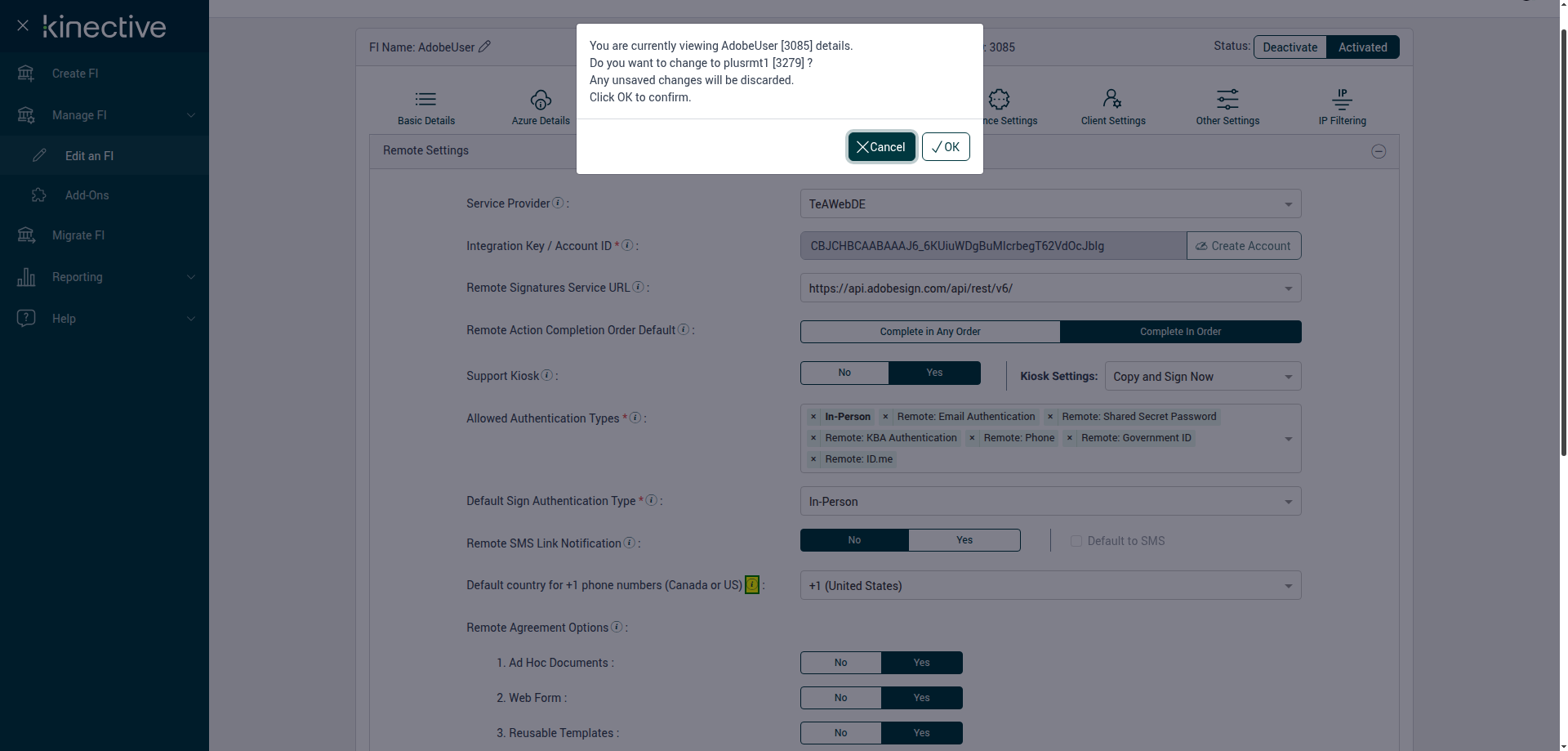Open the default country +1 dropdown
The height and width of the screenshot is (751, 1568).
(1050, 586)
